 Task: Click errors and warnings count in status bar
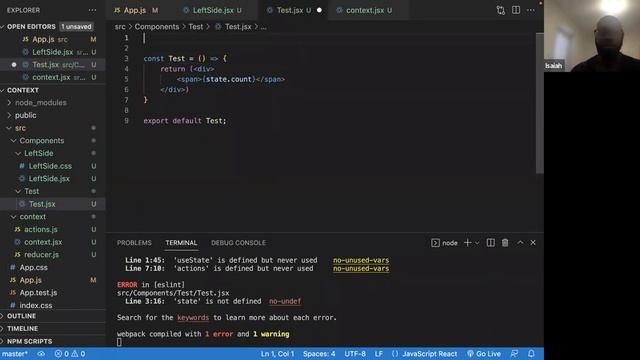point(70,354)
